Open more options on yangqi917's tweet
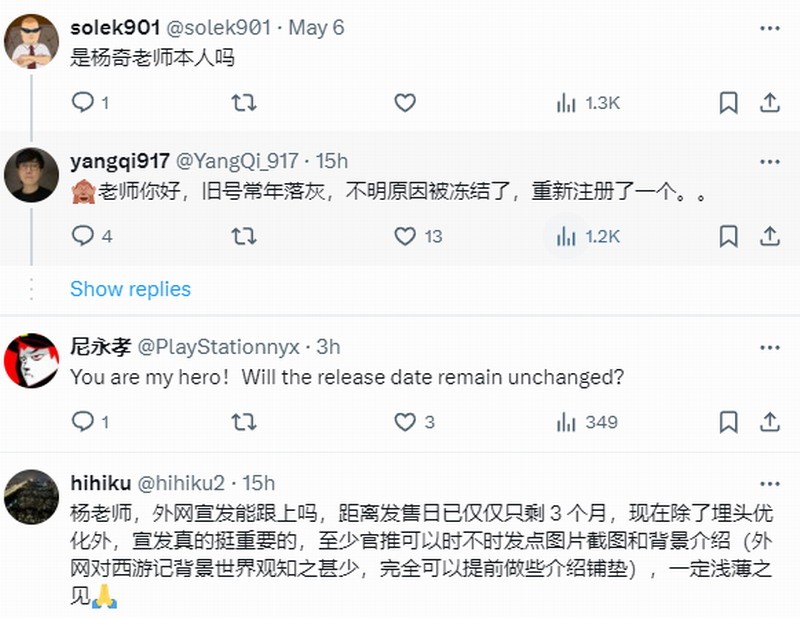The image size is (800, 618). (769, 160)
